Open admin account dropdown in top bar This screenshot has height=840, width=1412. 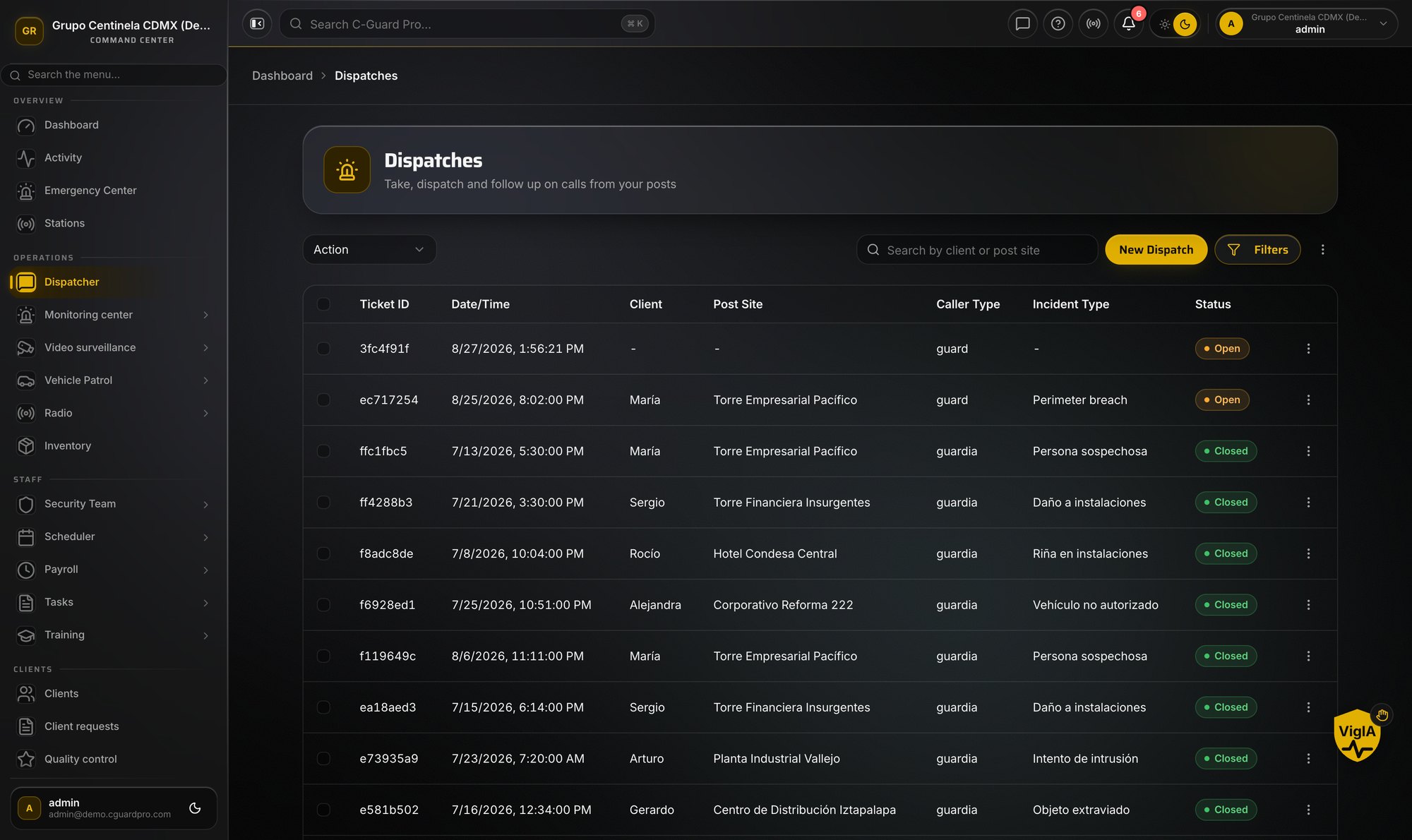click(x=1306, y=24)
